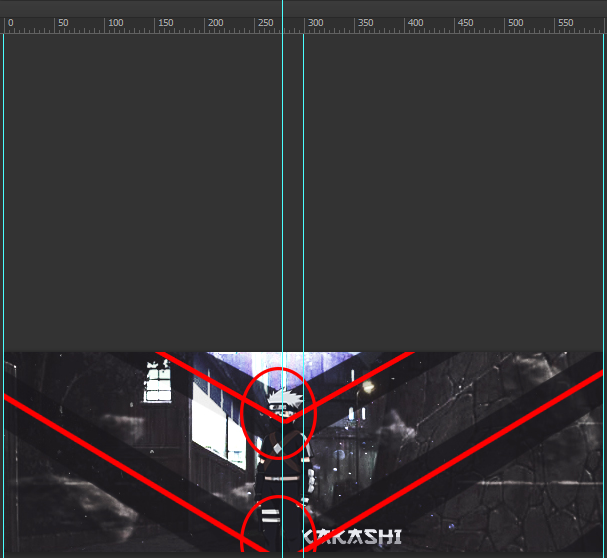This screenshot has height=558, width=608.
Task: Click the white vertical guide right of center
Action: [304, 200]
